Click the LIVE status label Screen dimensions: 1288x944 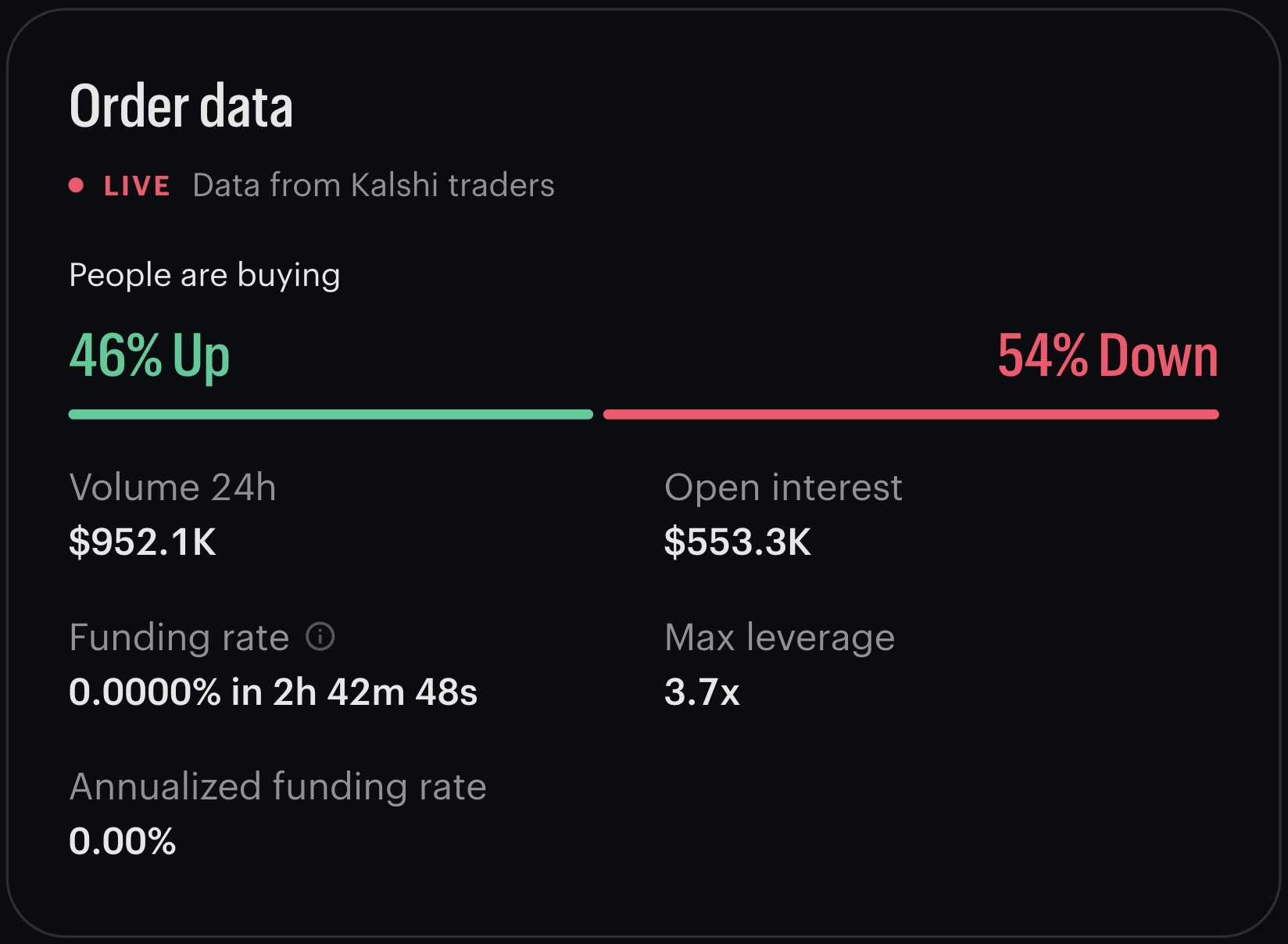137,186
